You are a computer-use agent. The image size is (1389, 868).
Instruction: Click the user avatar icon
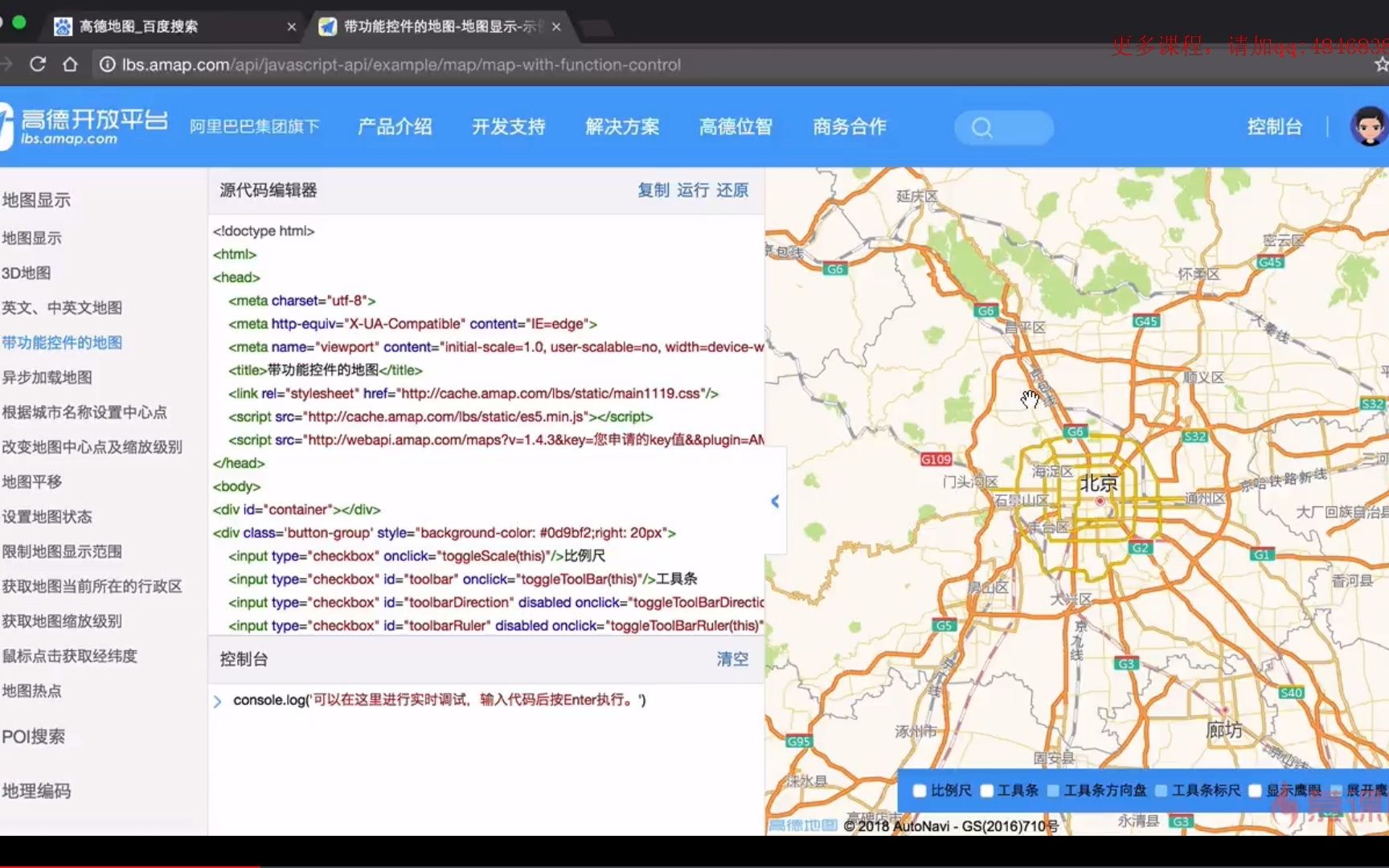(x=1368, y=126)
